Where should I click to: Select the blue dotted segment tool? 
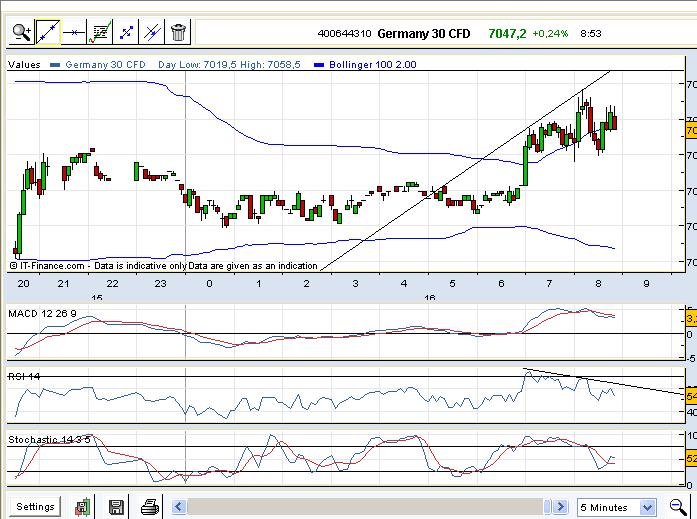126,32
